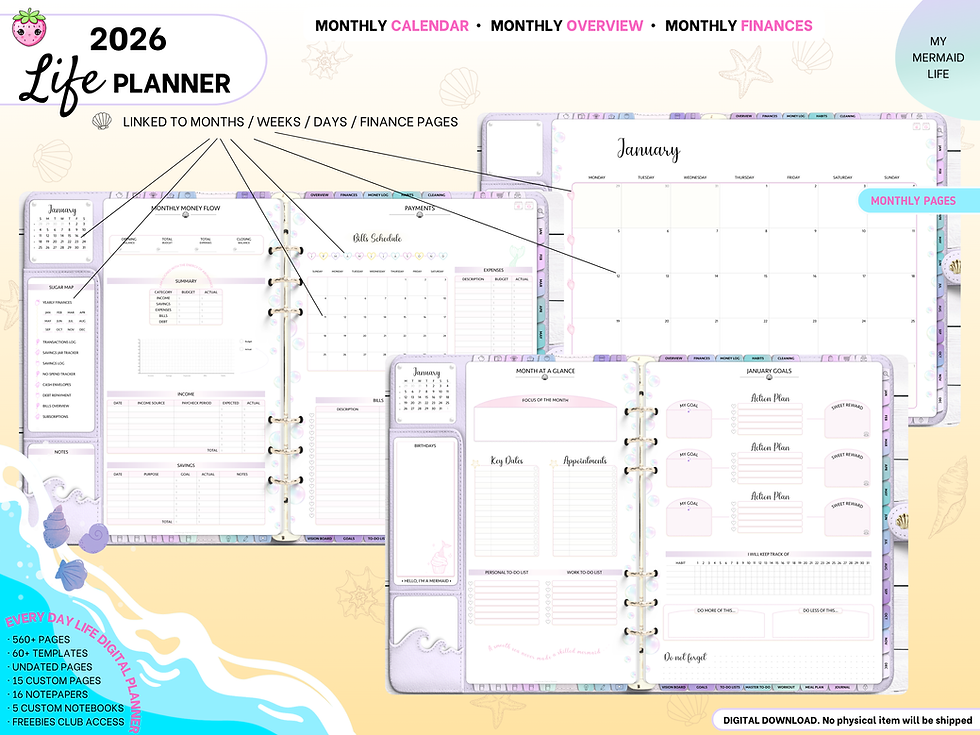Open home icon on Month at a Glance planner
This screenshot has height=735, width=980.
tap(481, 359)
